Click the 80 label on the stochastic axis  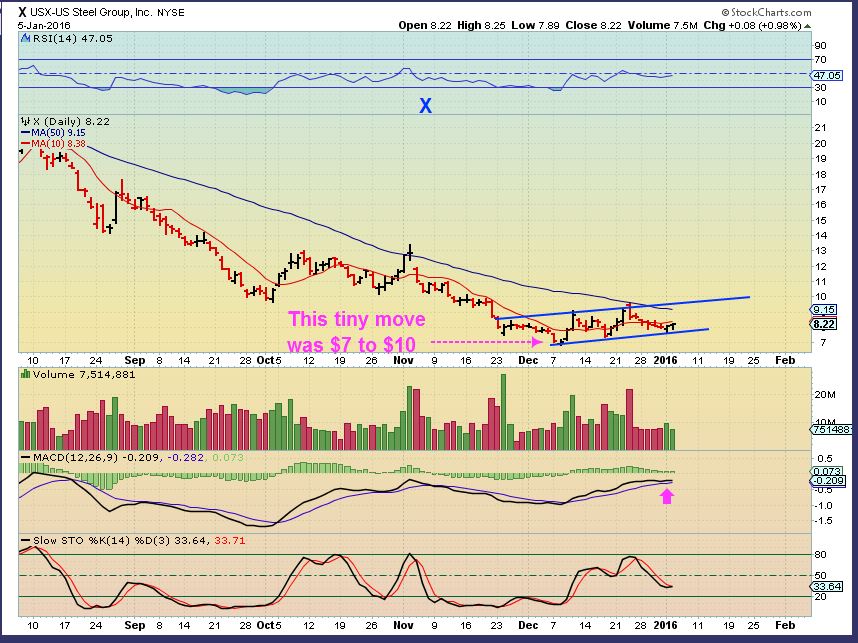(820, 554)
